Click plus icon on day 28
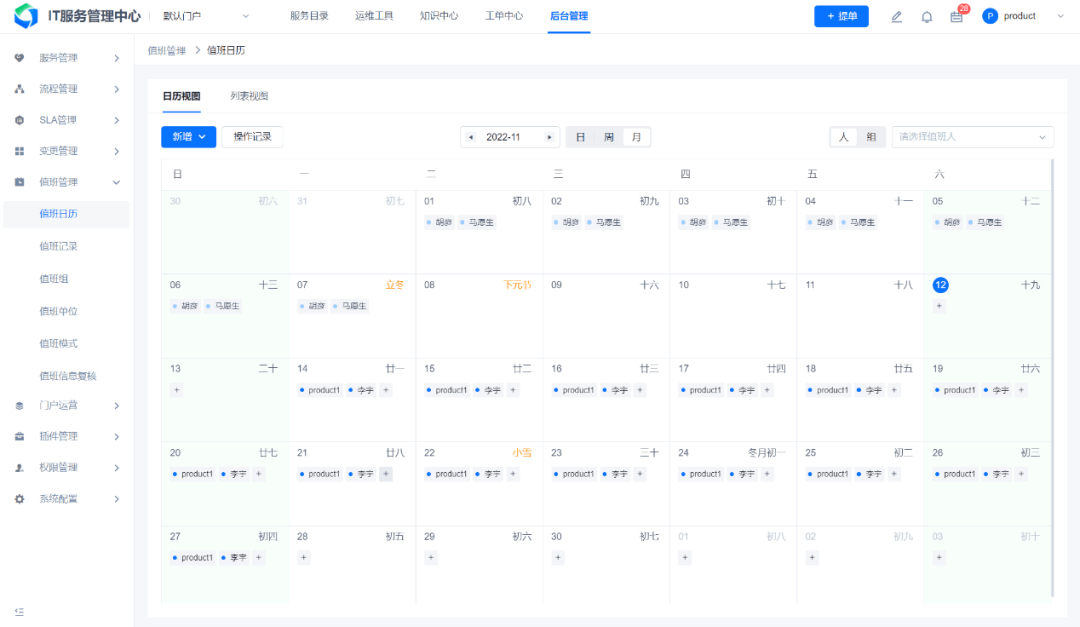 (x=303, y=557)
